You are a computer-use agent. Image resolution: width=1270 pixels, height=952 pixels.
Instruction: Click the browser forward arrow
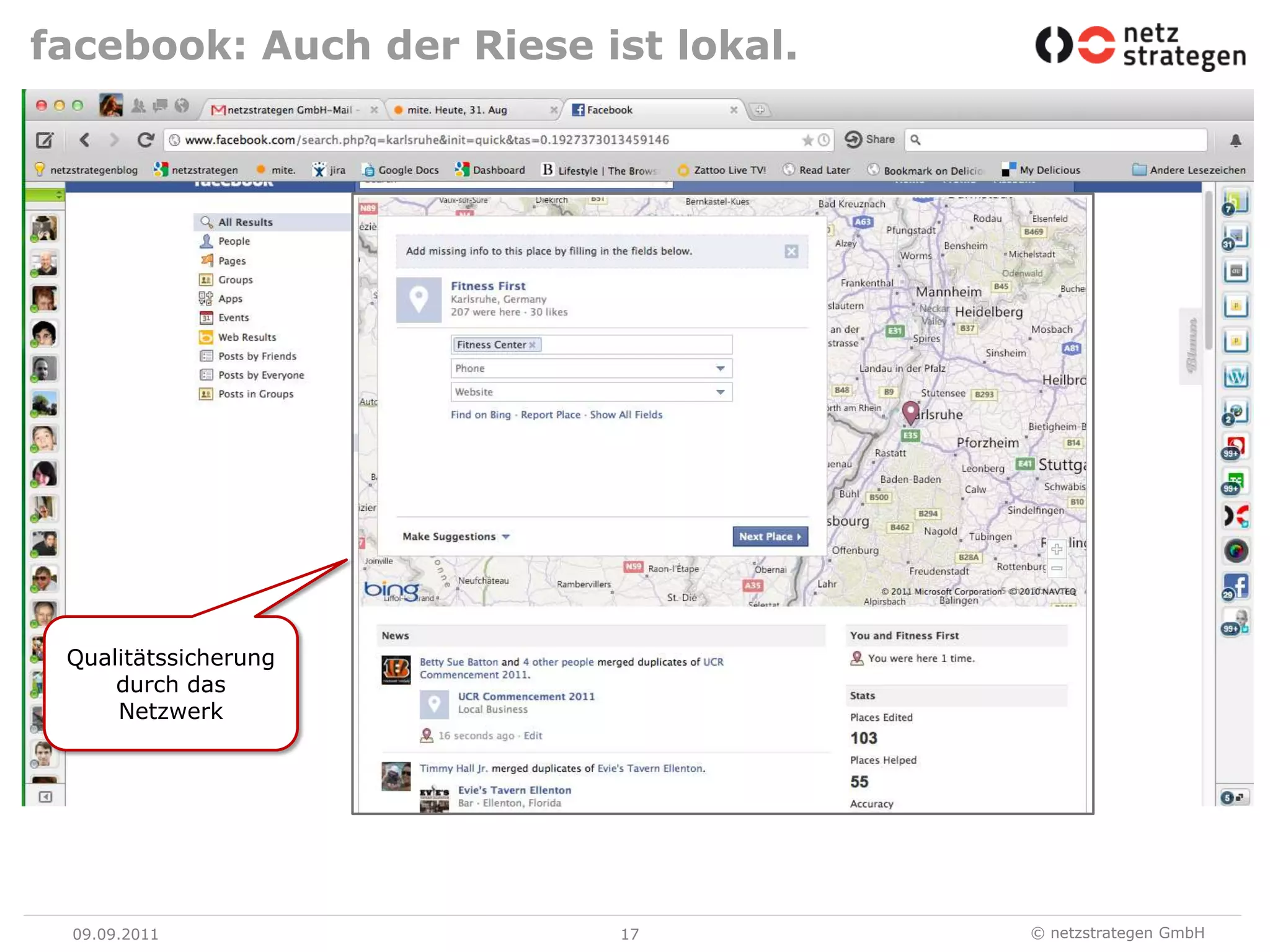point(113,140)
